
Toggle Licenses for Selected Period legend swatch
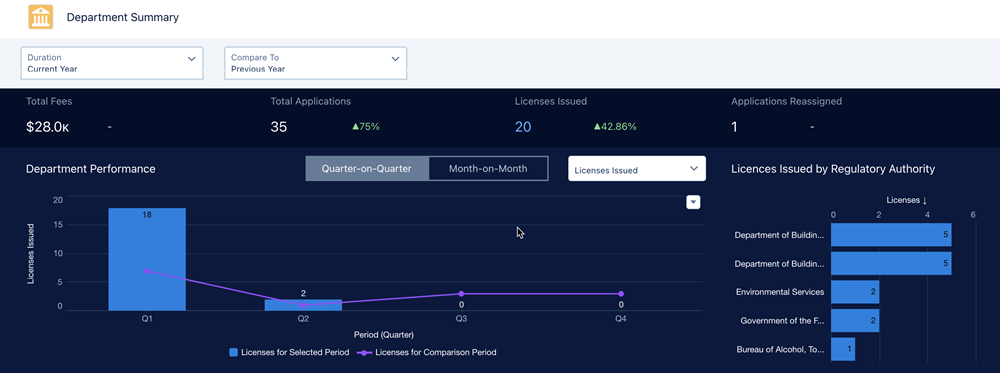(233, 352)
